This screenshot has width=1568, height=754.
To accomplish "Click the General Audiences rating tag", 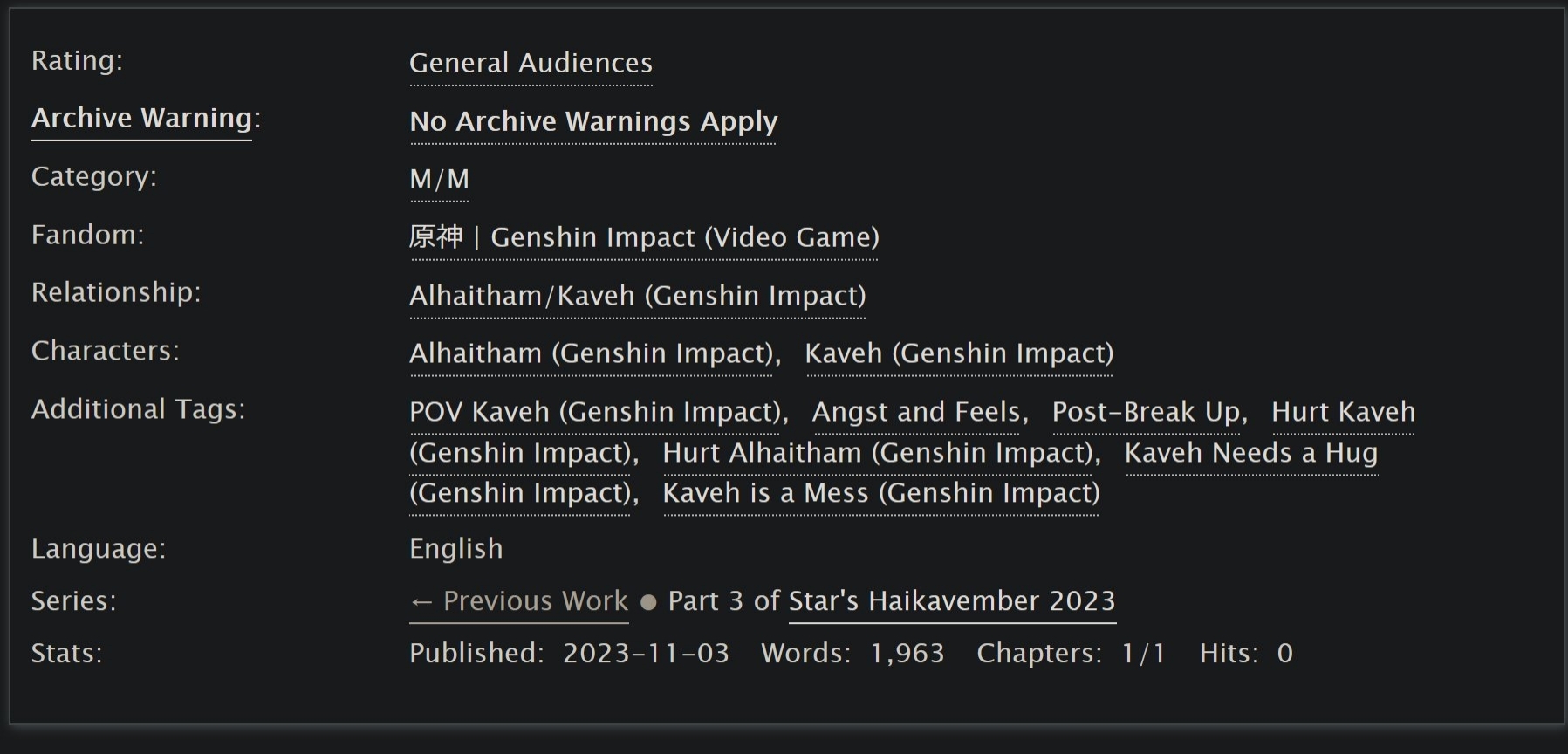I will point(531,64).
